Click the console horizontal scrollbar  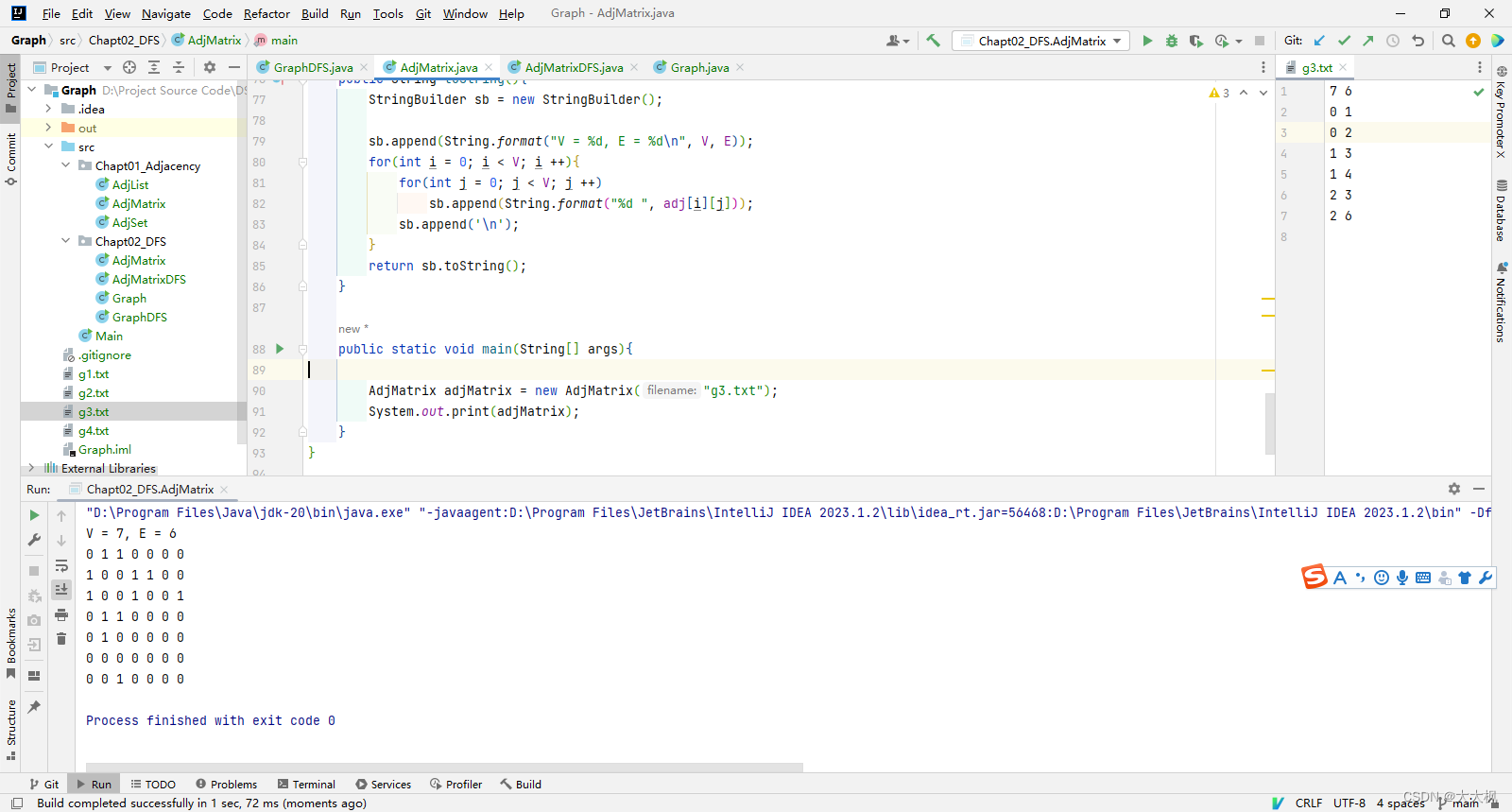click(x=444, y=767)
